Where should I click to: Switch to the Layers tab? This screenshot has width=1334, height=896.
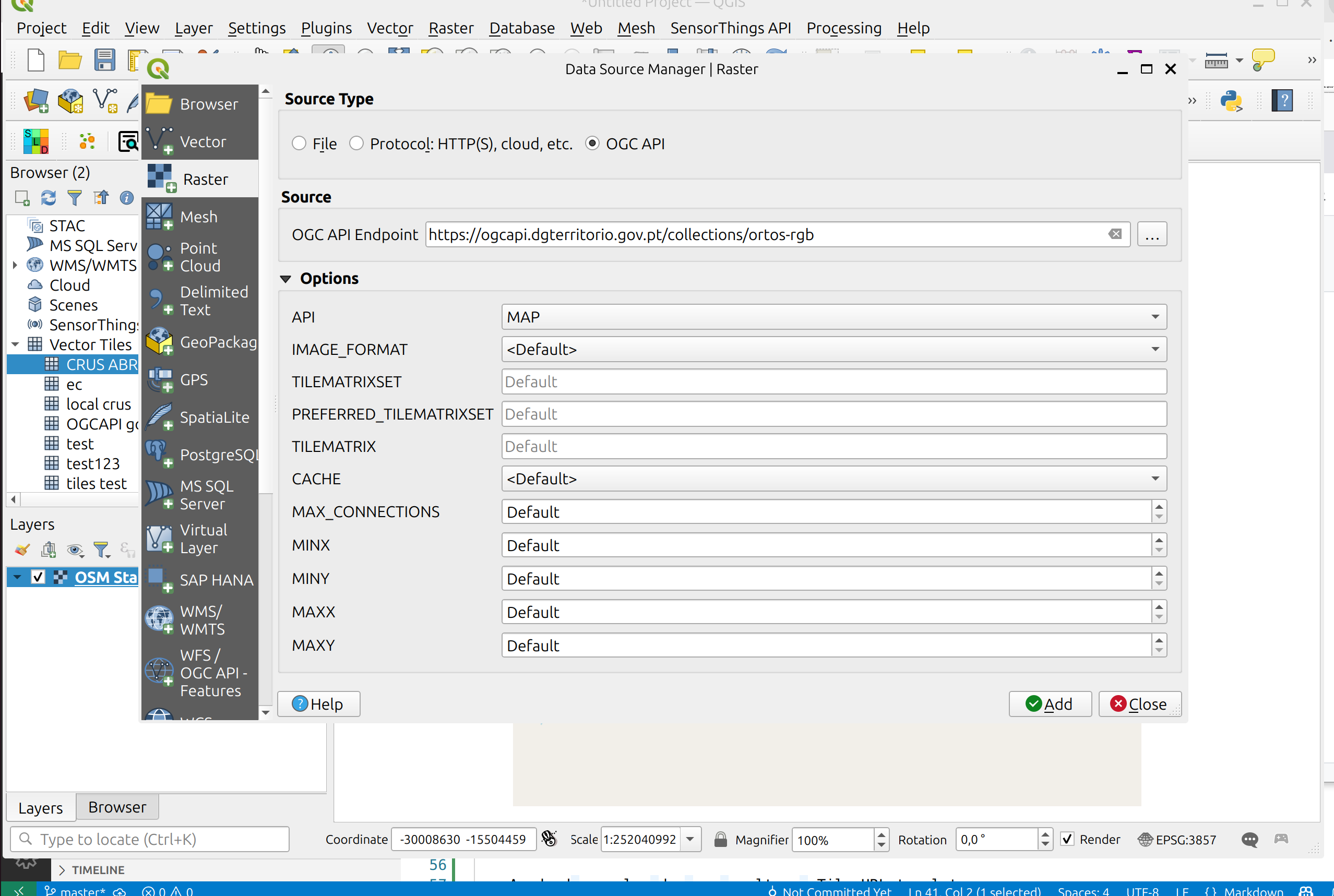[41, 807]
